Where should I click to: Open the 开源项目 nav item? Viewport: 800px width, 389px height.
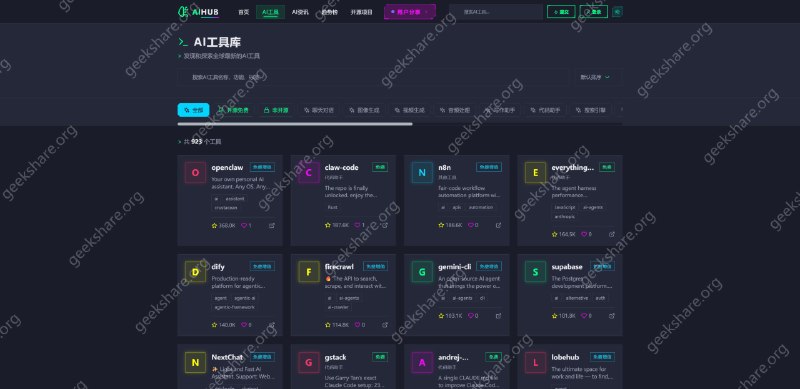[x=361, y=12]
